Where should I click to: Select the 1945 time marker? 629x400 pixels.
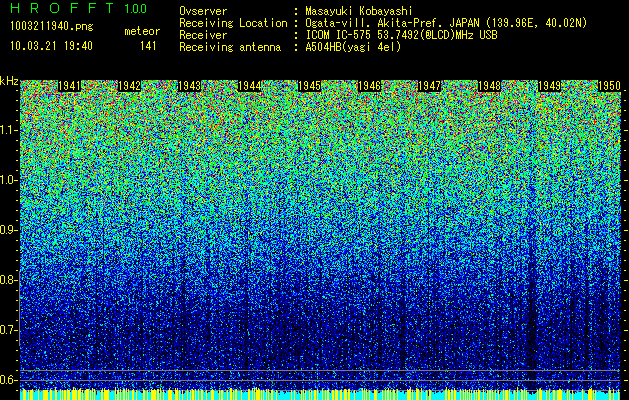[309, 87]
